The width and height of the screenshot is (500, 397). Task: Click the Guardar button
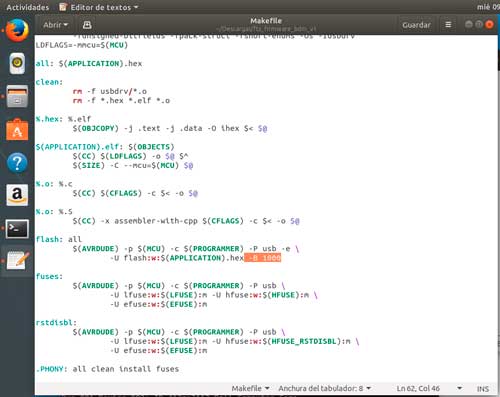416,25
